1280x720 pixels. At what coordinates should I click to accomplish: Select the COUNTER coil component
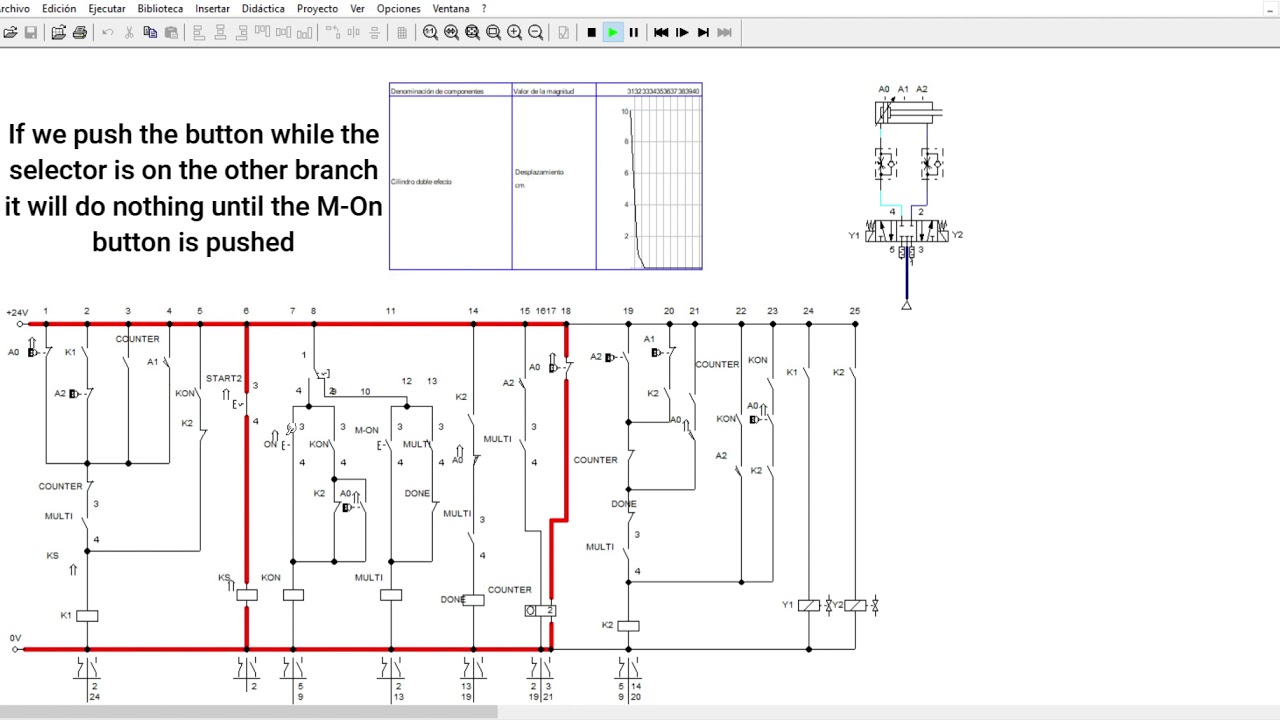pos(540,610)
